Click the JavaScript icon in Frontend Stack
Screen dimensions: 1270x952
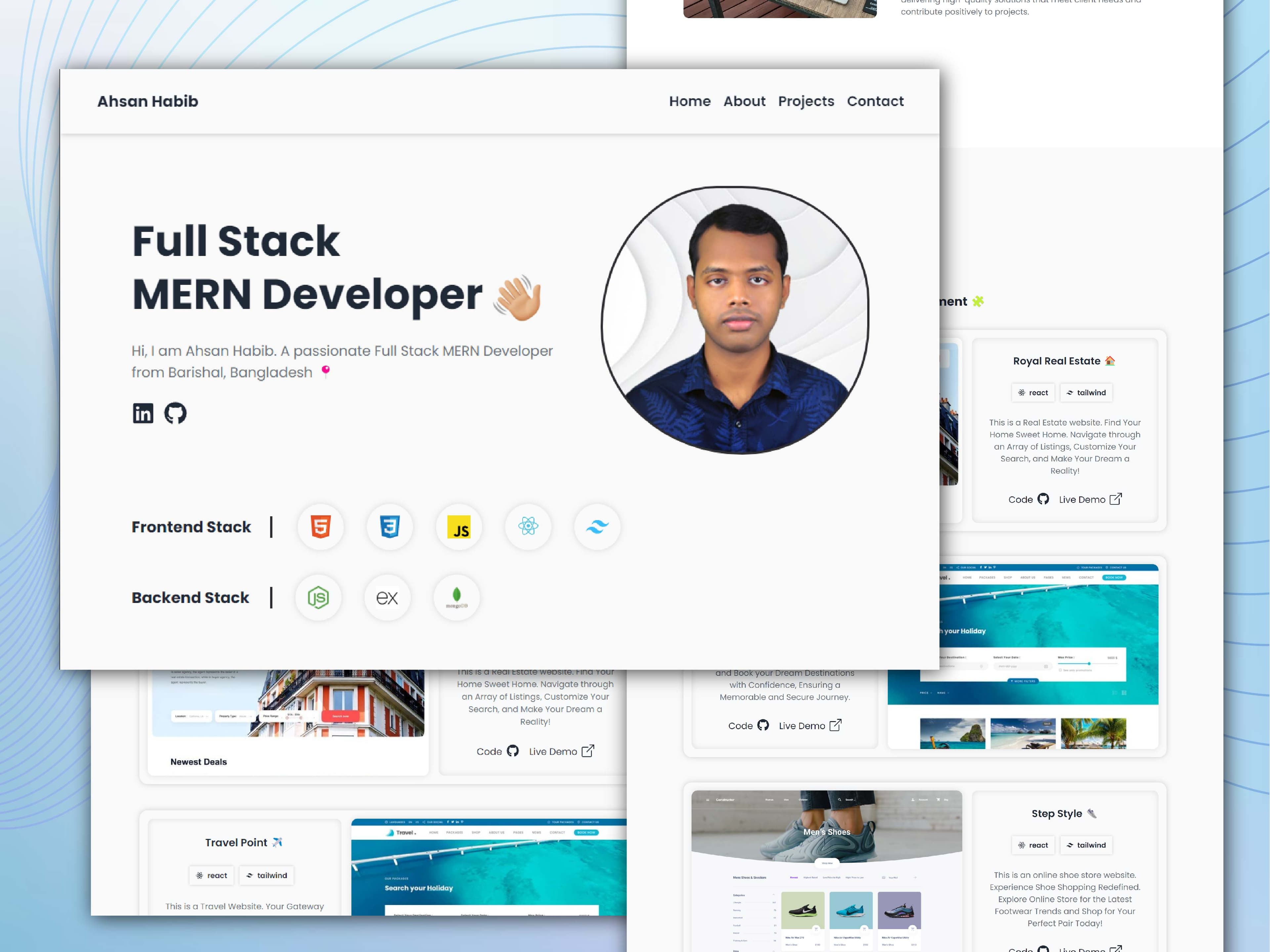[459, 526]
